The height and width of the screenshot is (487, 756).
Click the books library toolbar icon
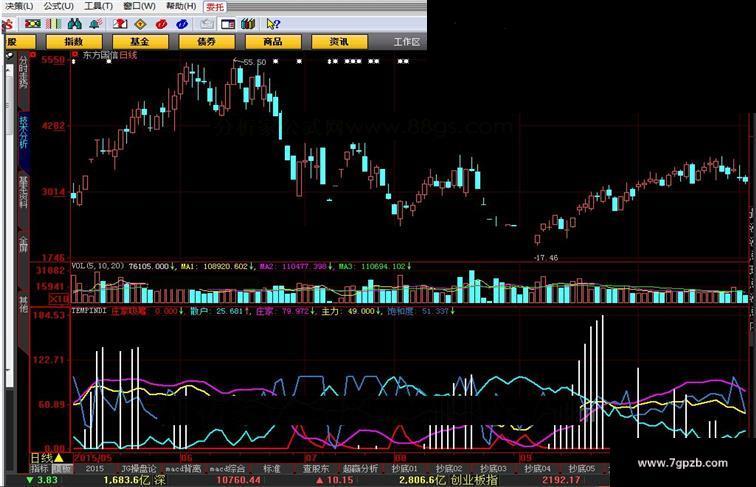(x=248, y=24)
